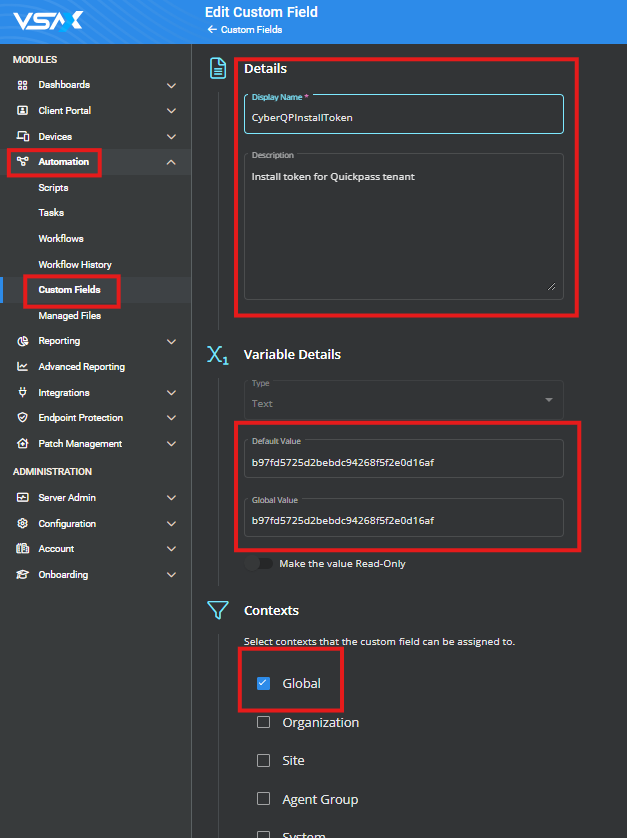Toggle Make the value Read-Only

coord(259,563)
